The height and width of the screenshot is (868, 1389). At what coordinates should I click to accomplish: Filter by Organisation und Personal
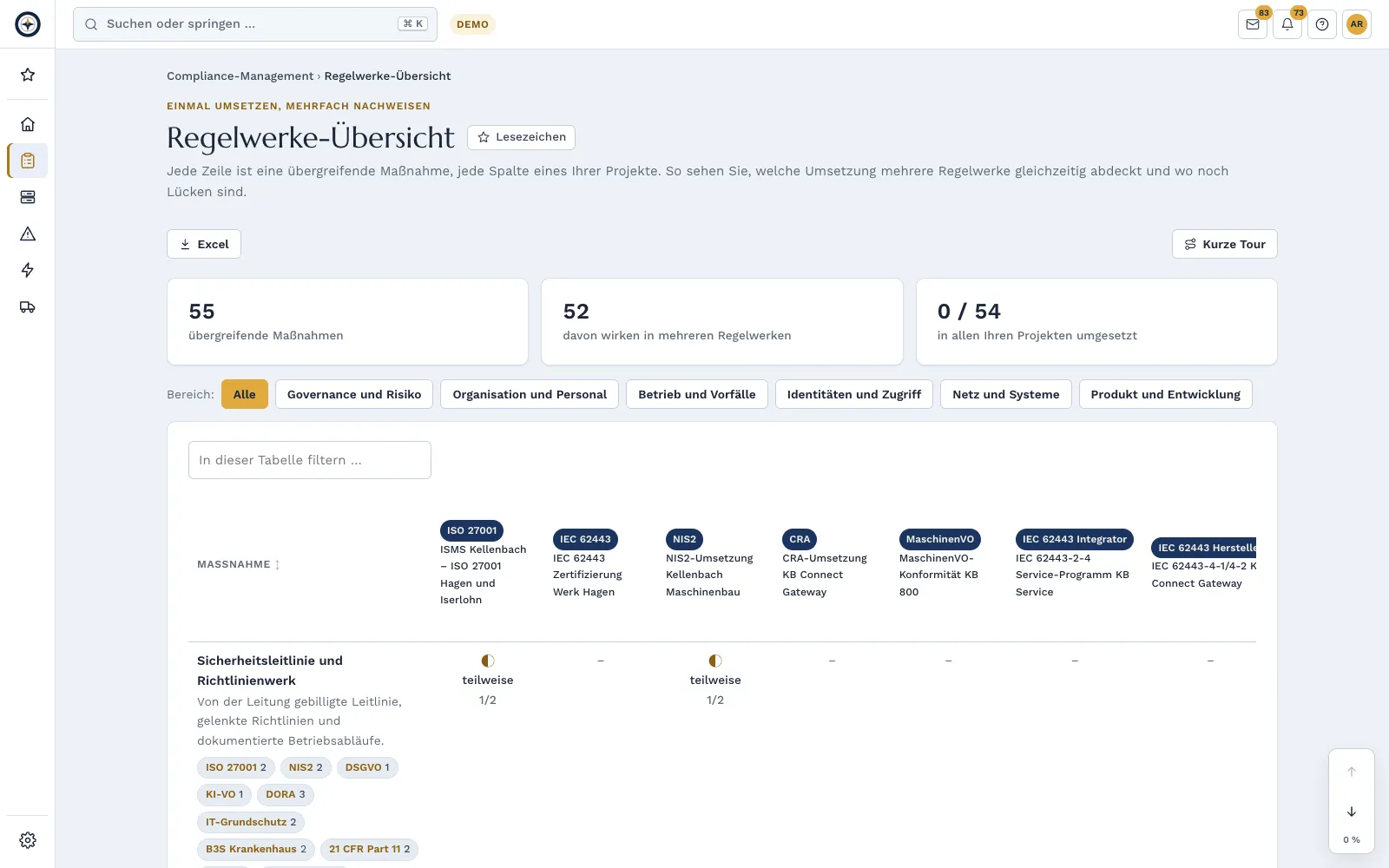(x=530, y=394)
